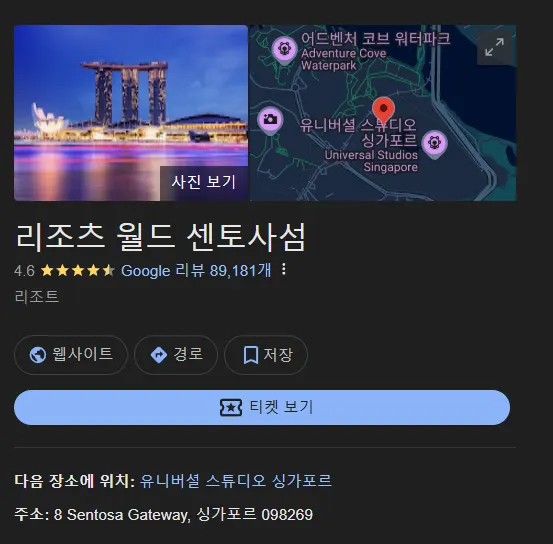
Task: Click the Adventure Cove Waterpark map pin
Action: (284, 50)
